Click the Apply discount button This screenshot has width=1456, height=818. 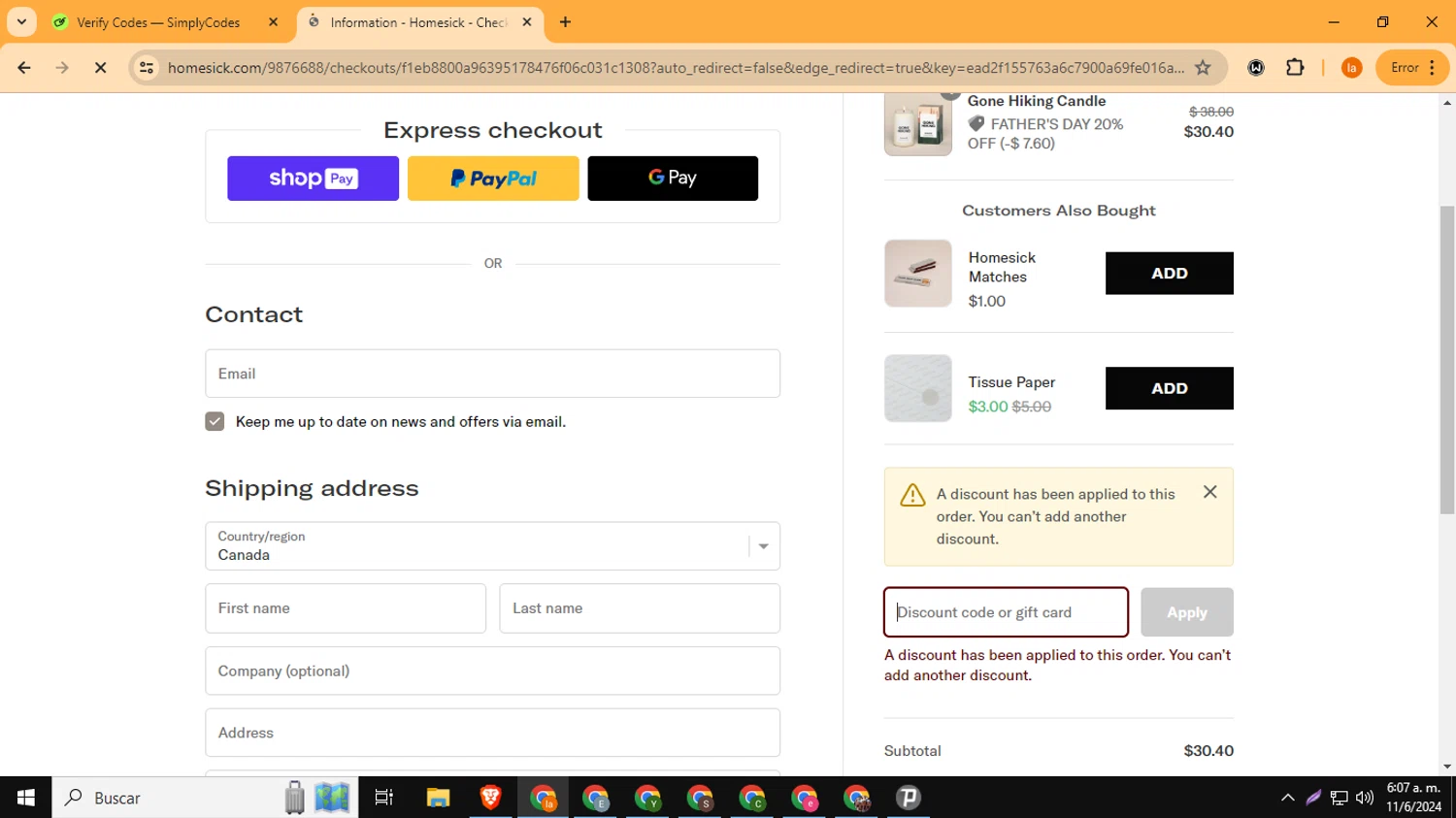point(1187,612)
